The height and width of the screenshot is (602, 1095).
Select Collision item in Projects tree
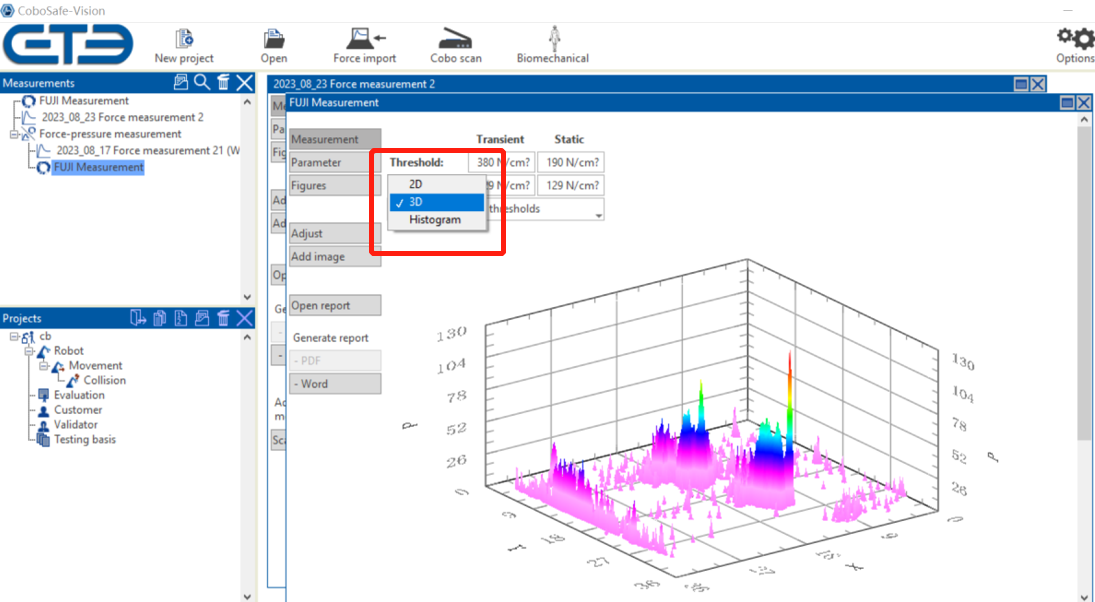pyautogui.click(x=104, y=380)
